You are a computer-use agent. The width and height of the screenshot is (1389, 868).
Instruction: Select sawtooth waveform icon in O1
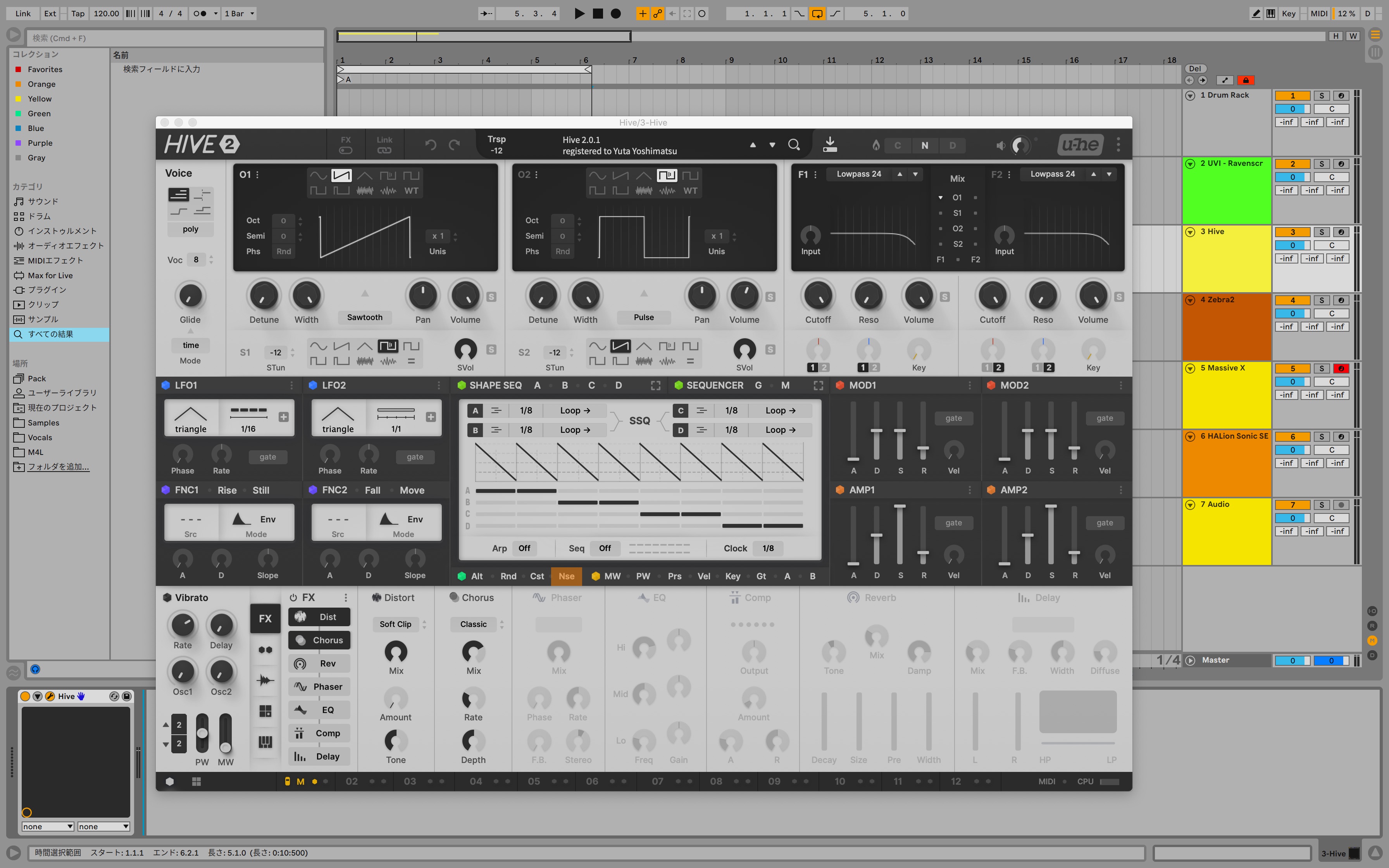pos(341,175)
